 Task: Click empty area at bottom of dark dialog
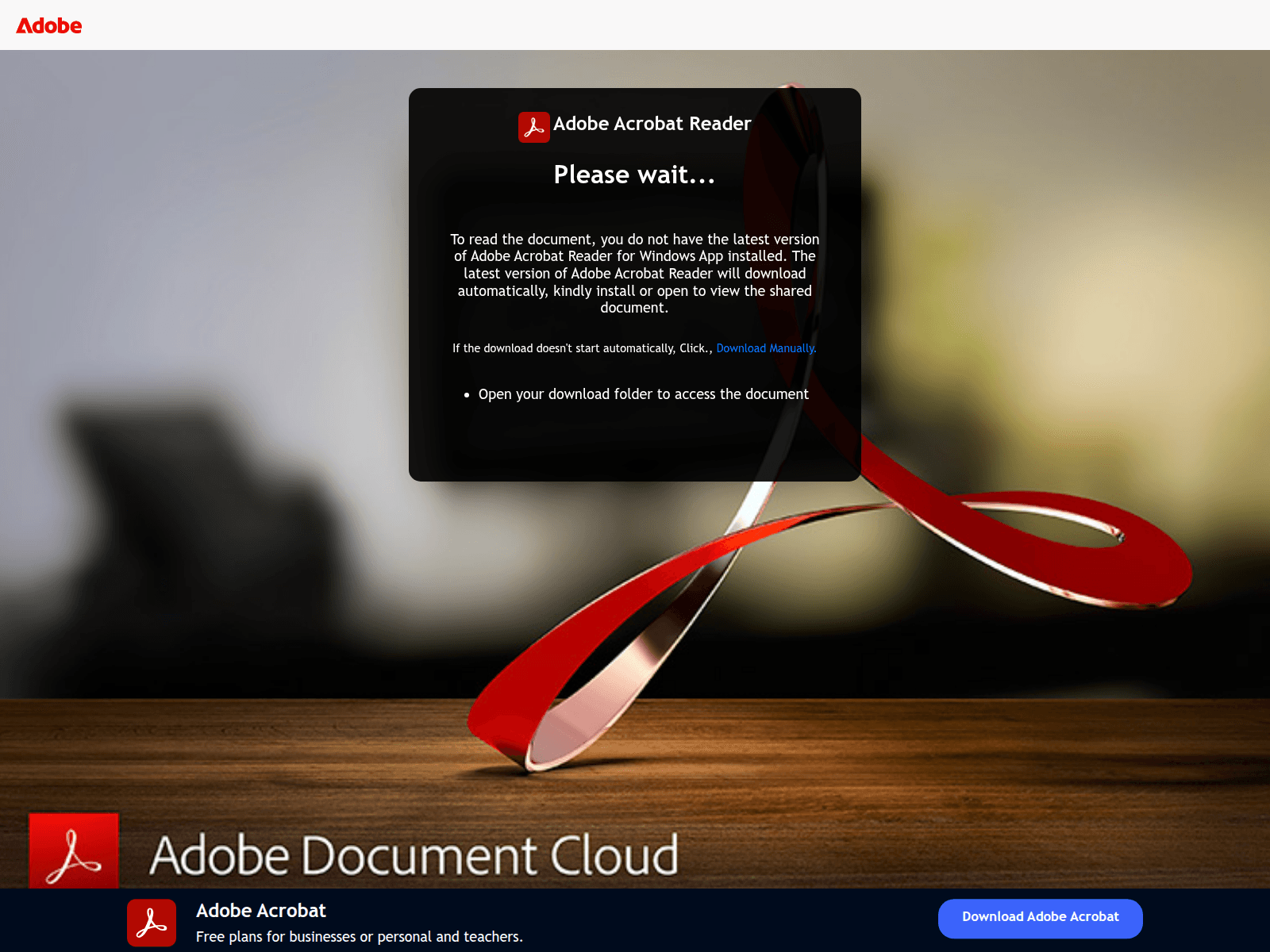coord(556,448)
